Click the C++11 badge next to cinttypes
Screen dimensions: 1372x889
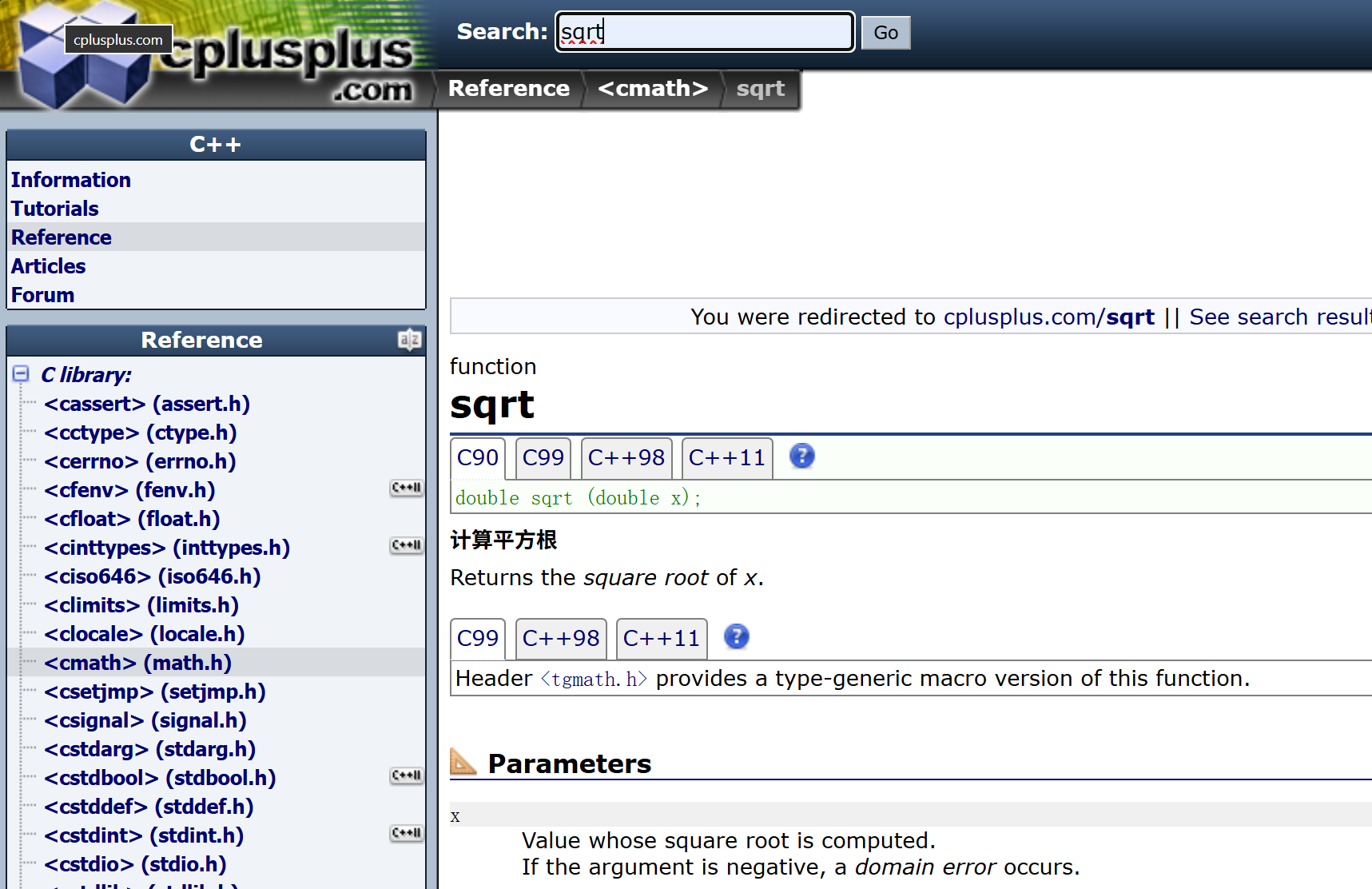pos(407,546)
